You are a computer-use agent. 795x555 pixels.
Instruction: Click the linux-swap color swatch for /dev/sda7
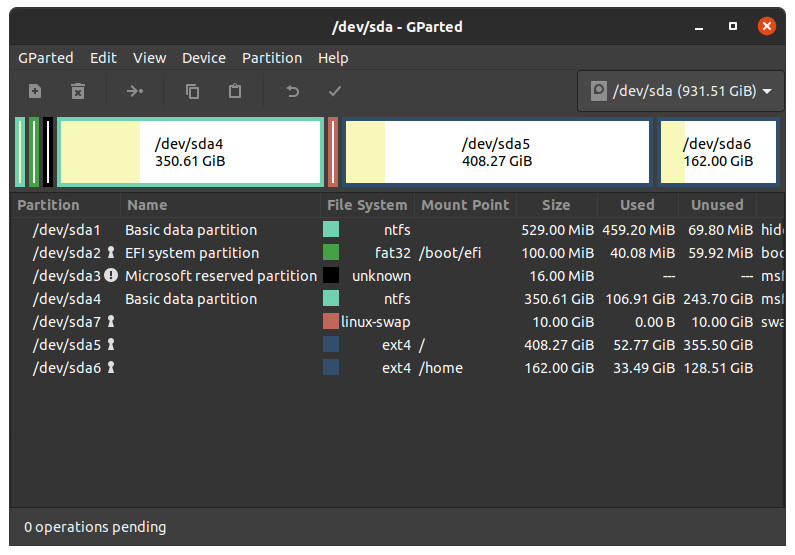click(x=331, y=322)
